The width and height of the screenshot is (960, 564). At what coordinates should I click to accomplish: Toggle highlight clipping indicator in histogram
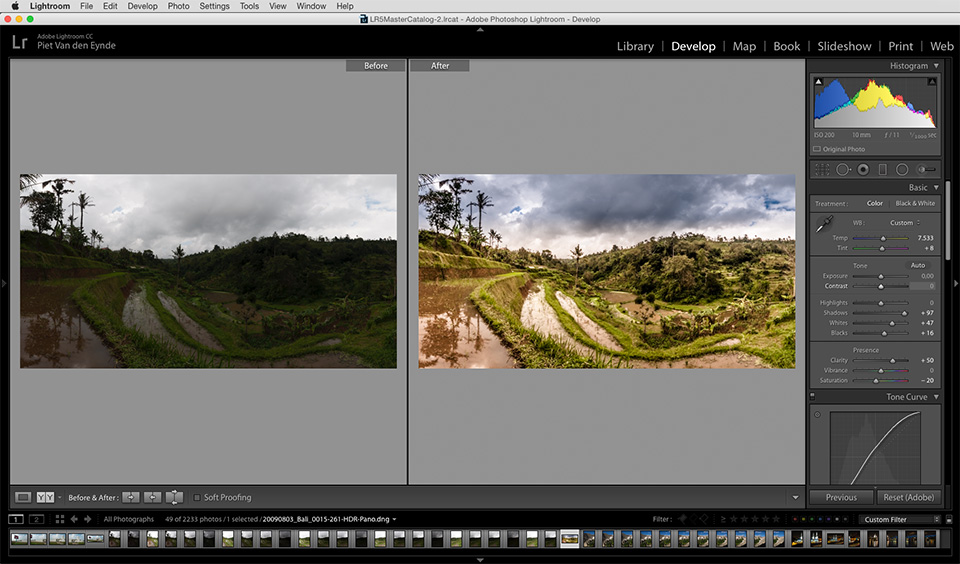tap(932, 81)
